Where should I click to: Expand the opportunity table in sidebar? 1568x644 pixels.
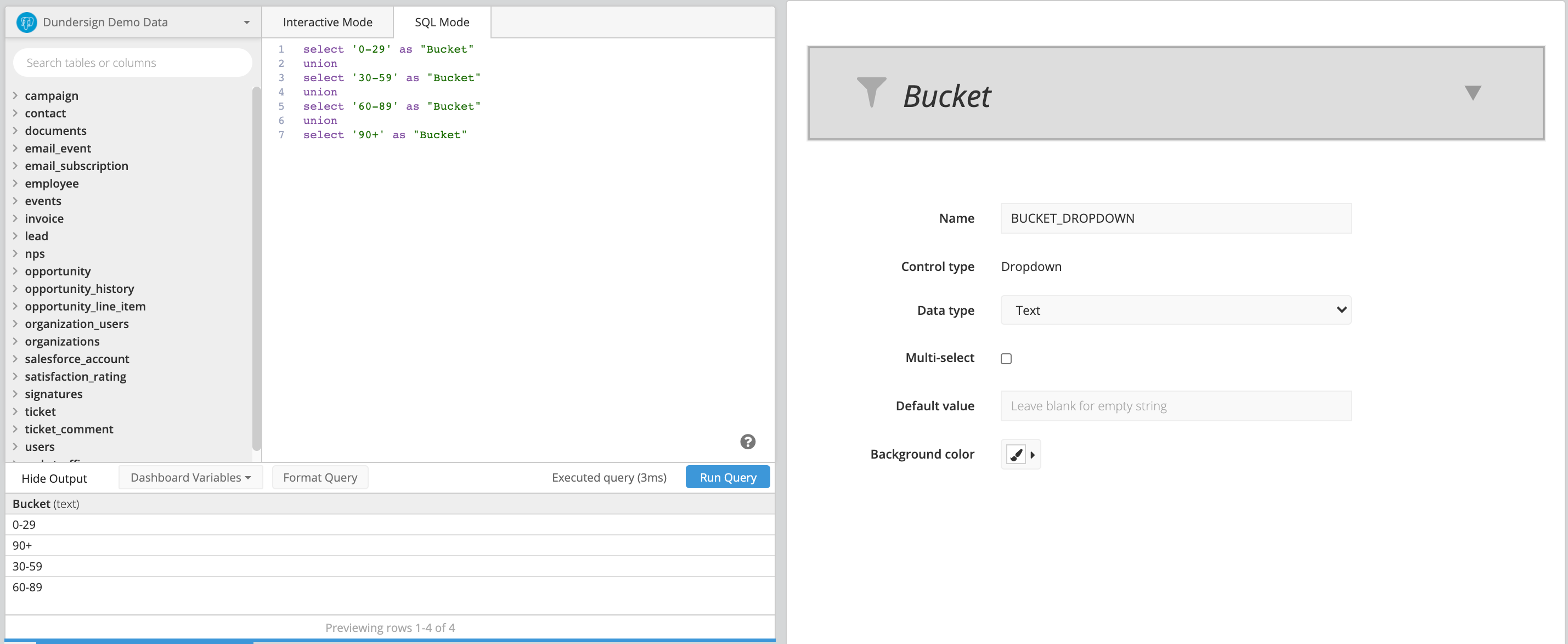click(15, 270)
